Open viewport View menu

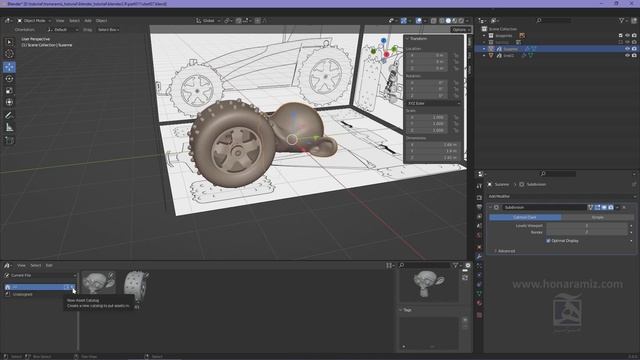(x=60, y=20)
